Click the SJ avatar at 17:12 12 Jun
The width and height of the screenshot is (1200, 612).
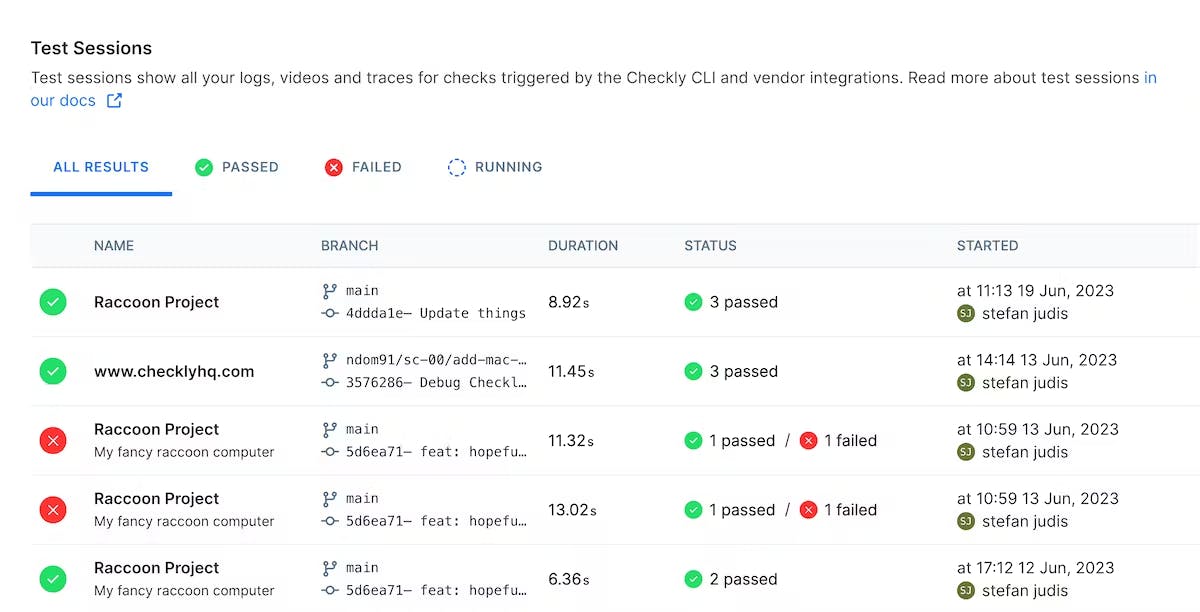(965, 590)
